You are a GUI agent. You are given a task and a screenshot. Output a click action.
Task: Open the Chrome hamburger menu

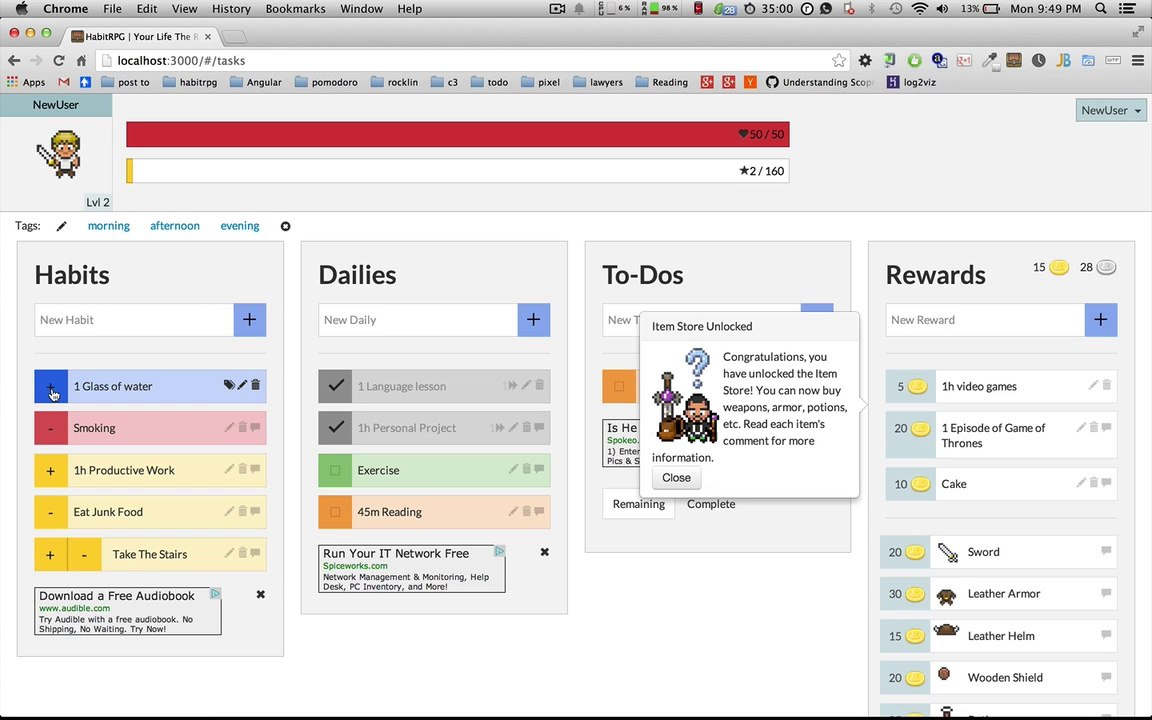click(1137, 60)
